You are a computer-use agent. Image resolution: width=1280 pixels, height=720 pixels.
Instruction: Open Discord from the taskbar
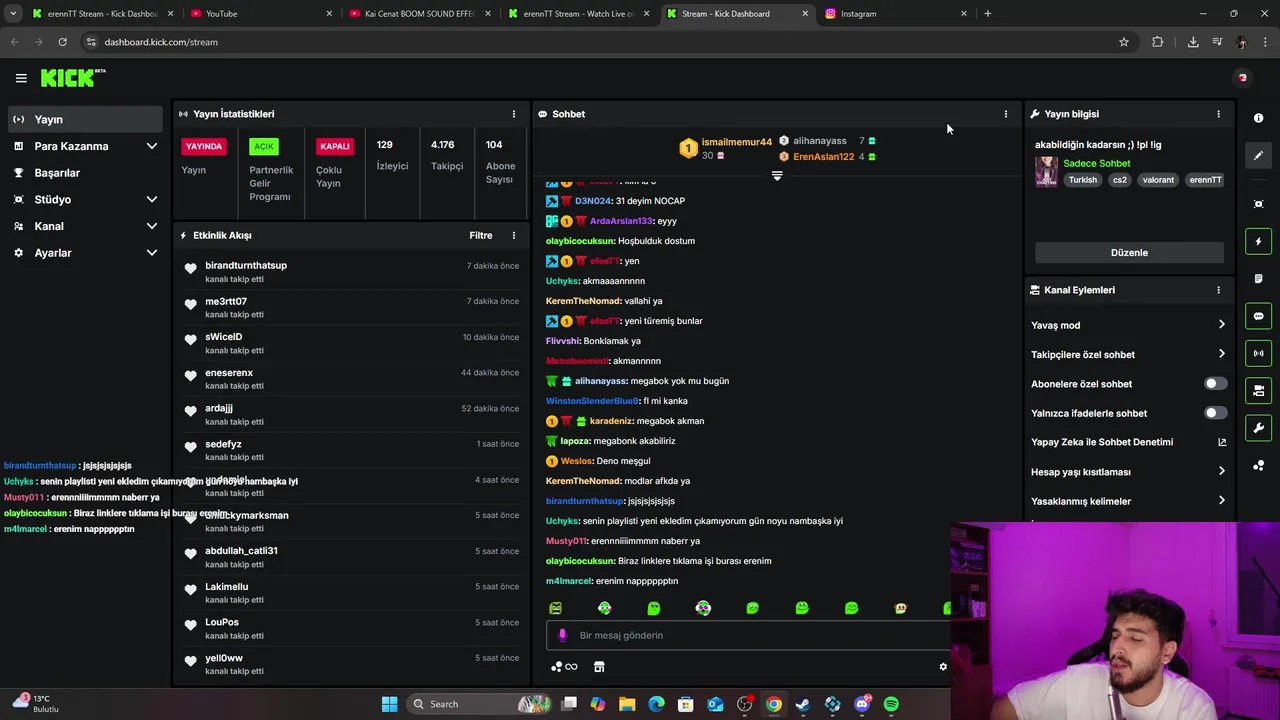(862, 704)
